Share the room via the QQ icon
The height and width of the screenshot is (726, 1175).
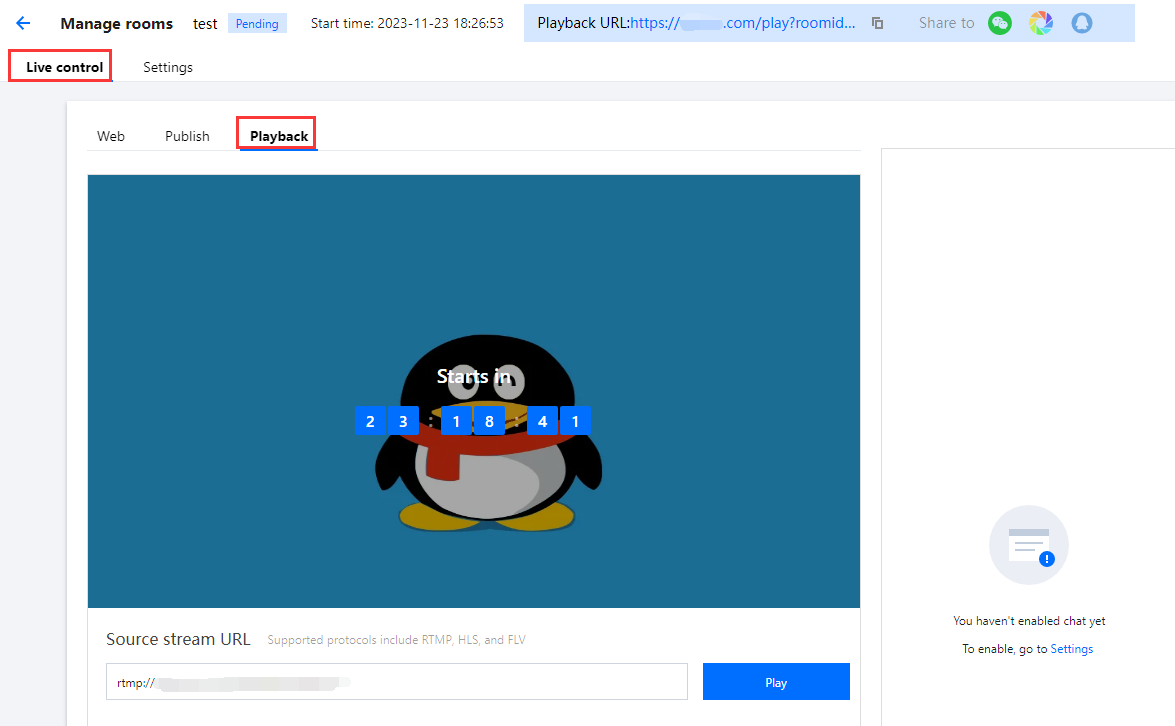point(1082,22)
